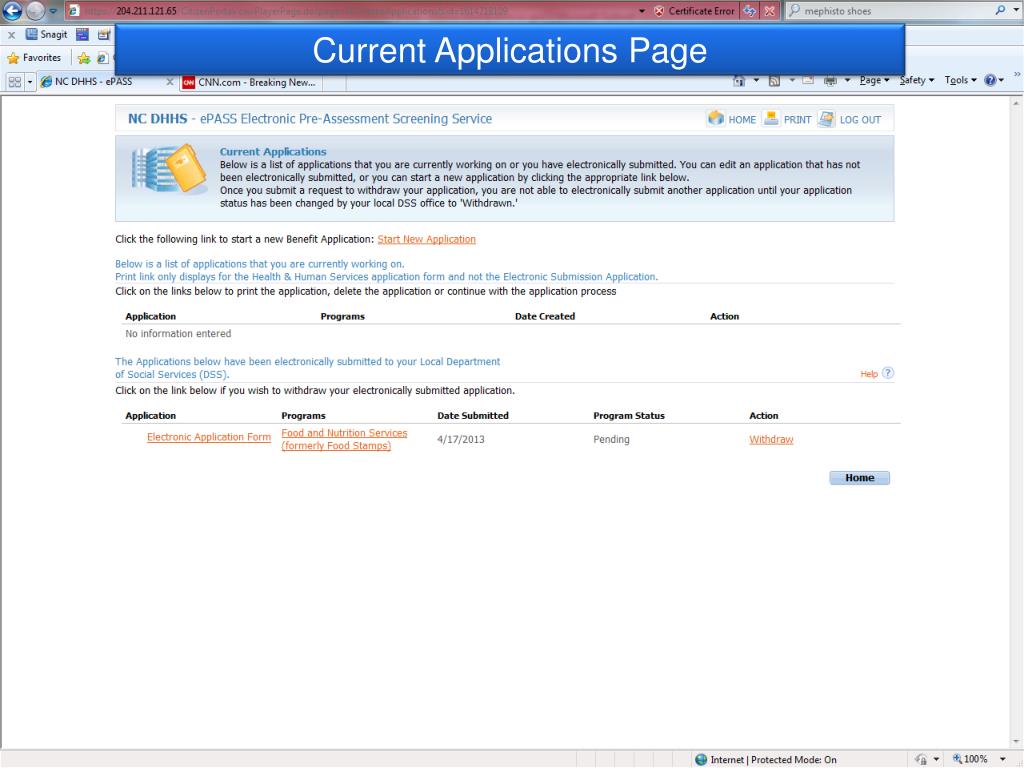This screenshot has width=1024, height=768.
Task: Click the RSS feeds icon
Action: coord(775,81)
